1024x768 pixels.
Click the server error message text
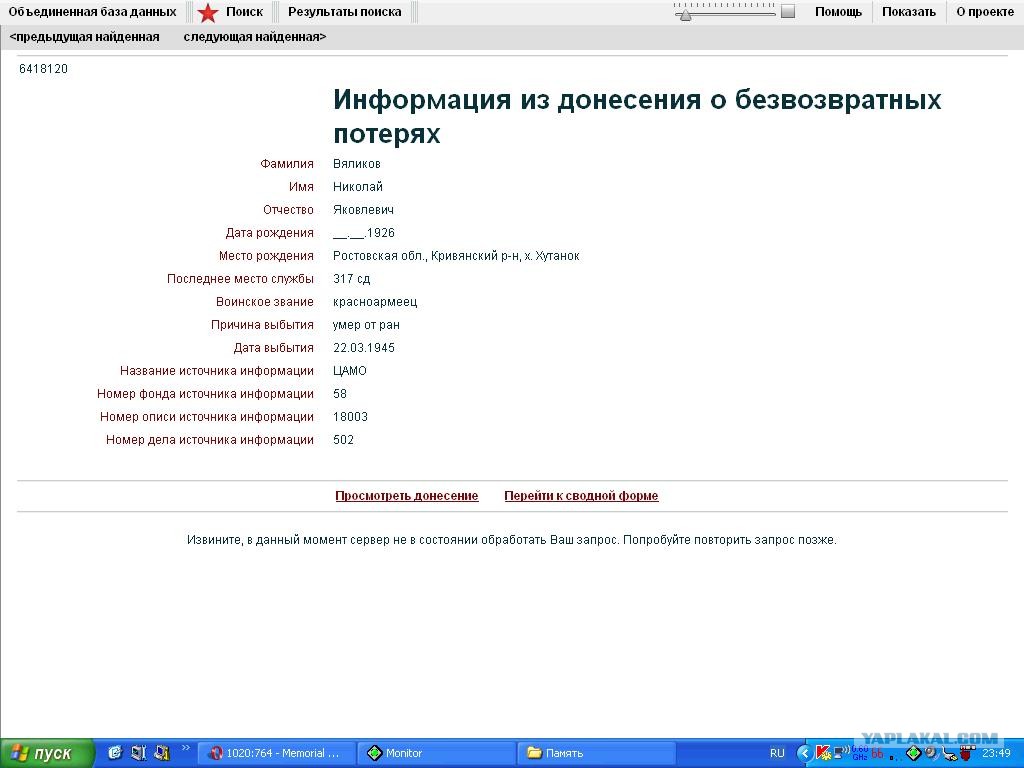511,540
